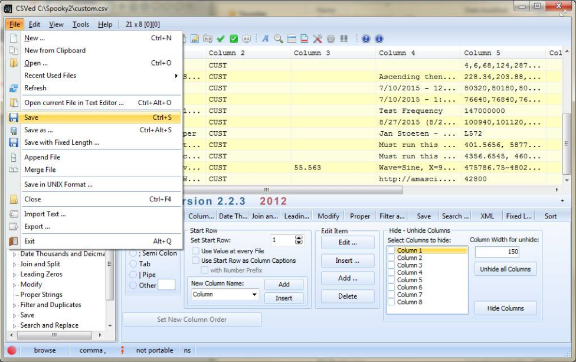Click the floppy disk icon beside Save

[x=14, y=118]
